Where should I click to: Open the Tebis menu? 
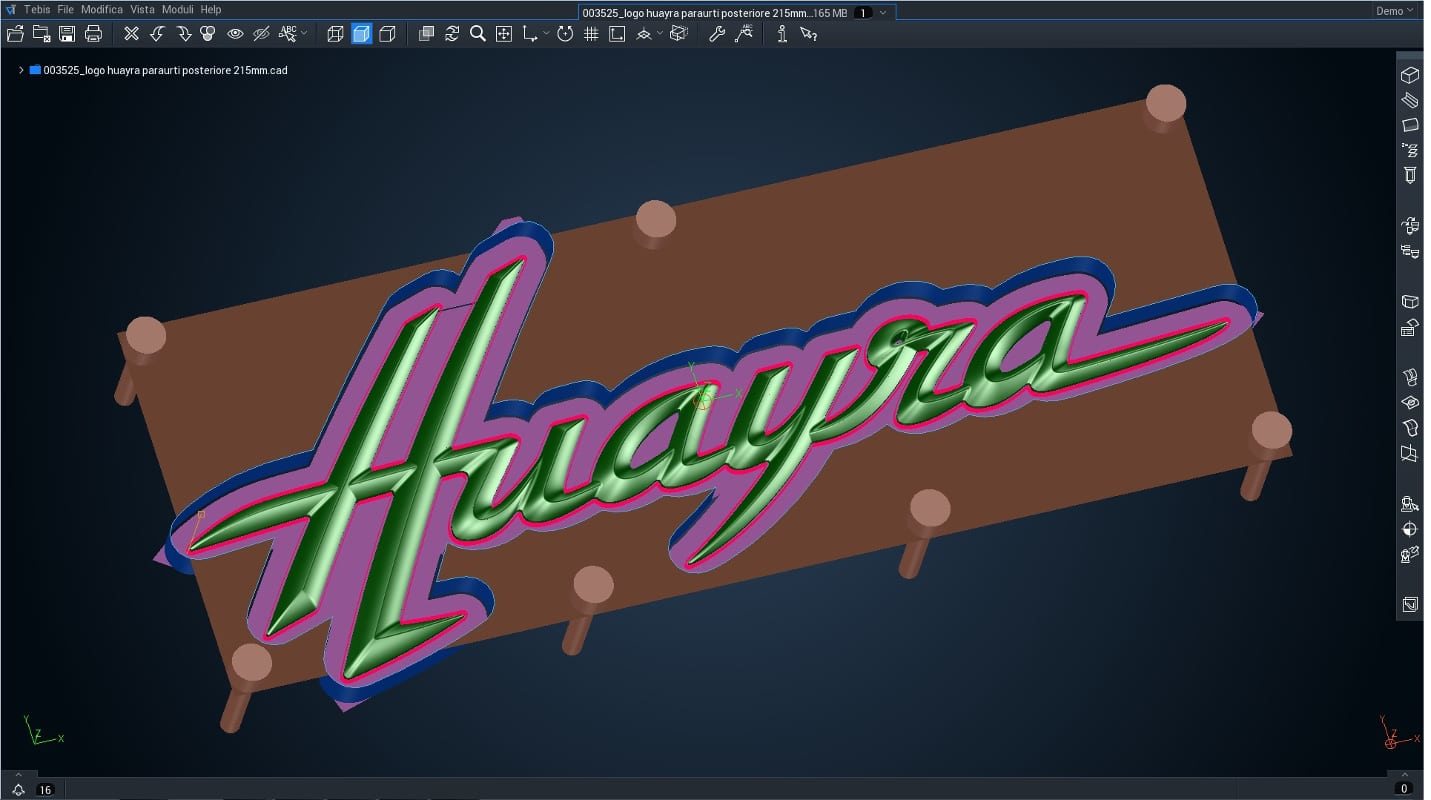pos(37,10)
